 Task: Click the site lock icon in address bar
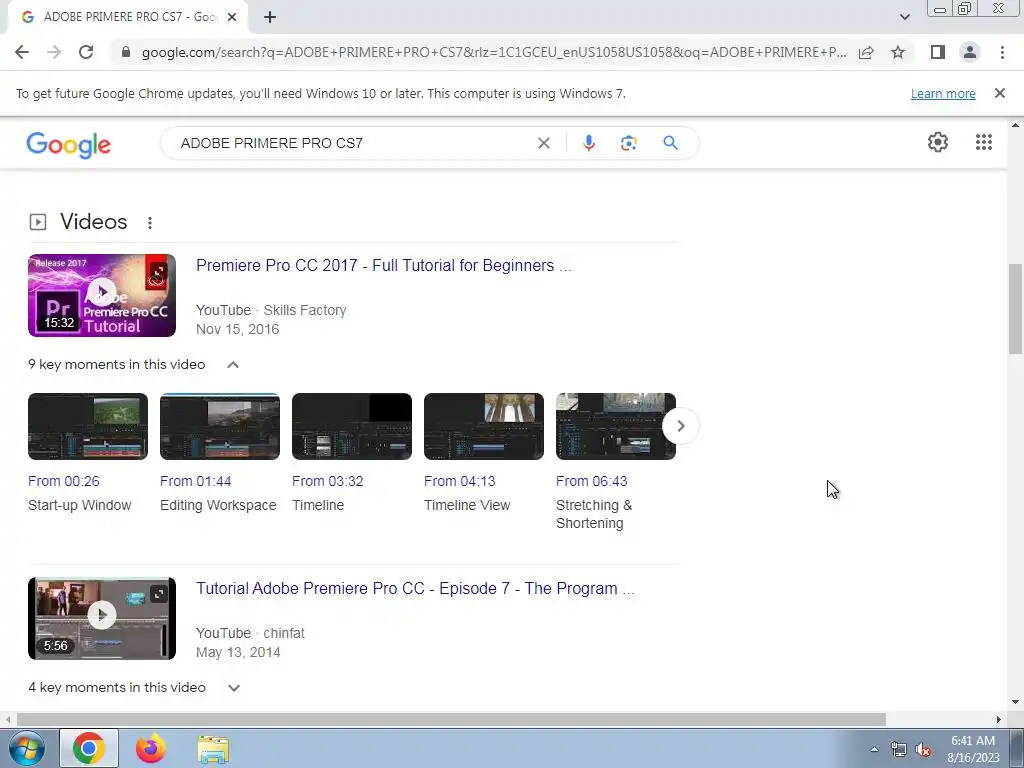(x=126, y=52)
